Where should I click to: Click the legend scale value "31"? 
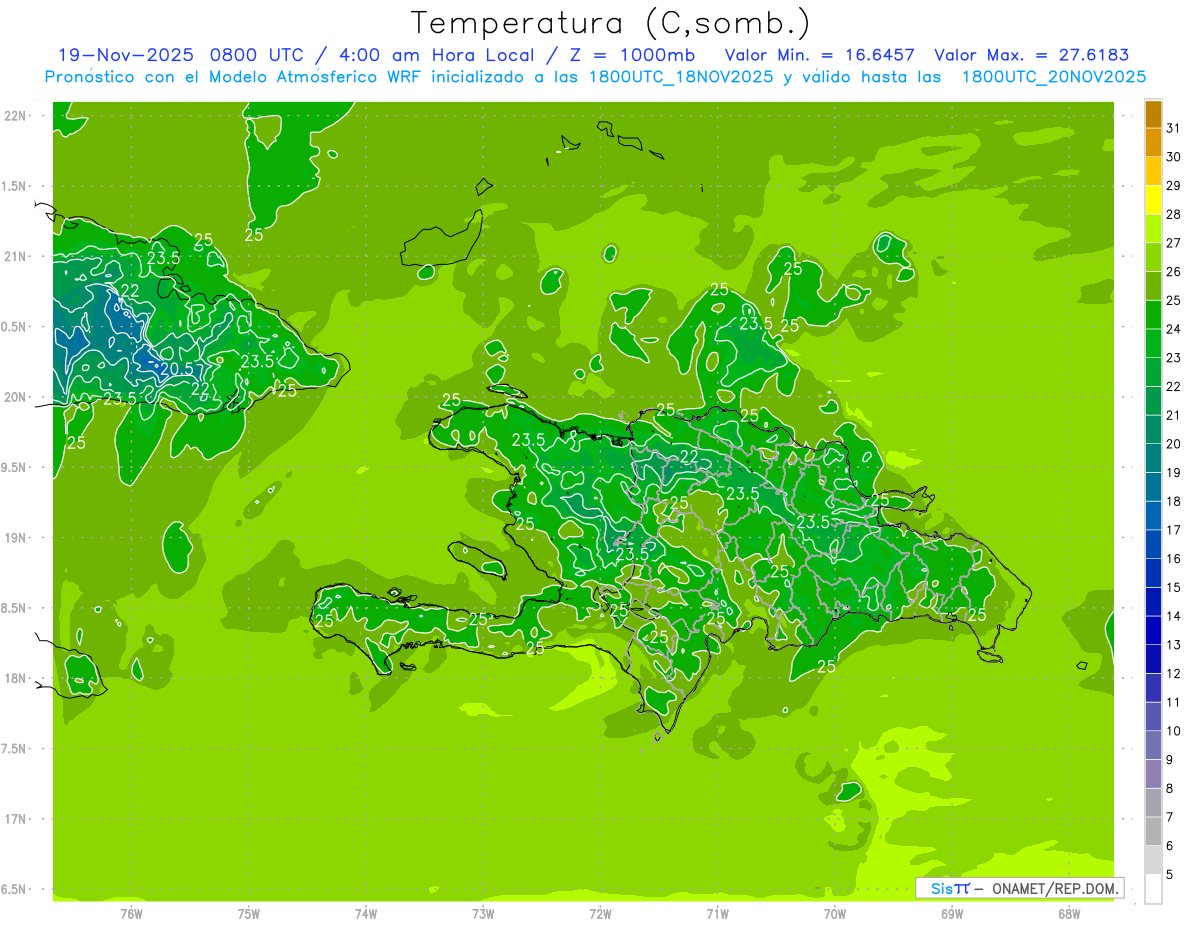tap(1174, 128)
